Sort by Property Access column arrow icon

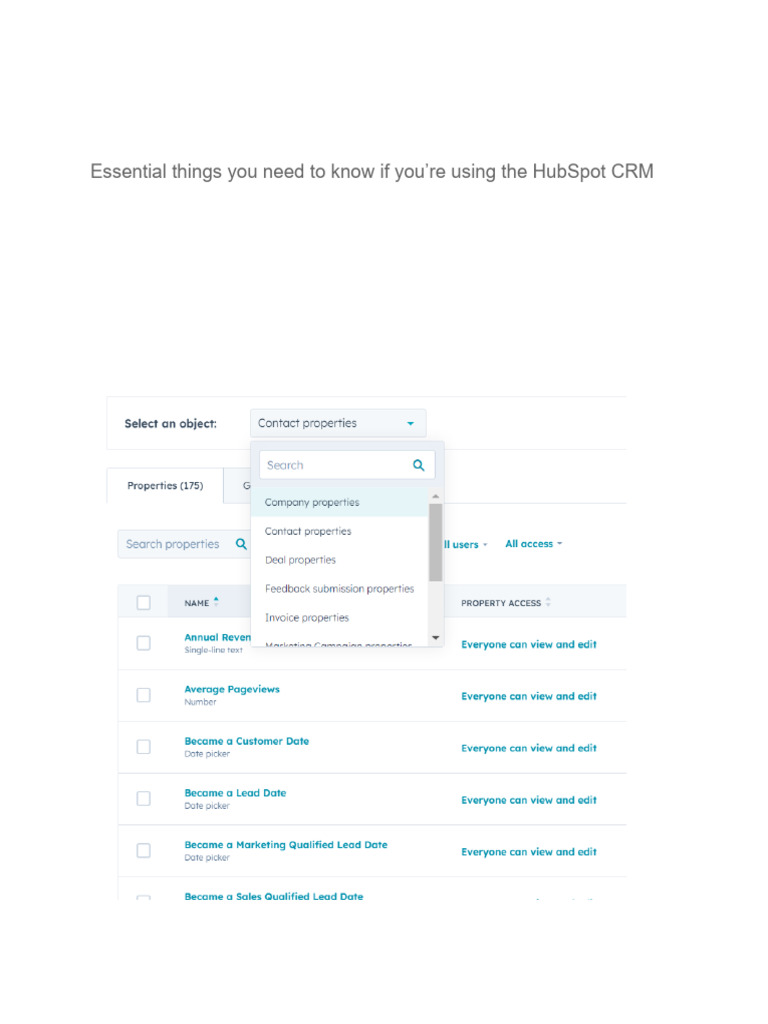(548, 603)
